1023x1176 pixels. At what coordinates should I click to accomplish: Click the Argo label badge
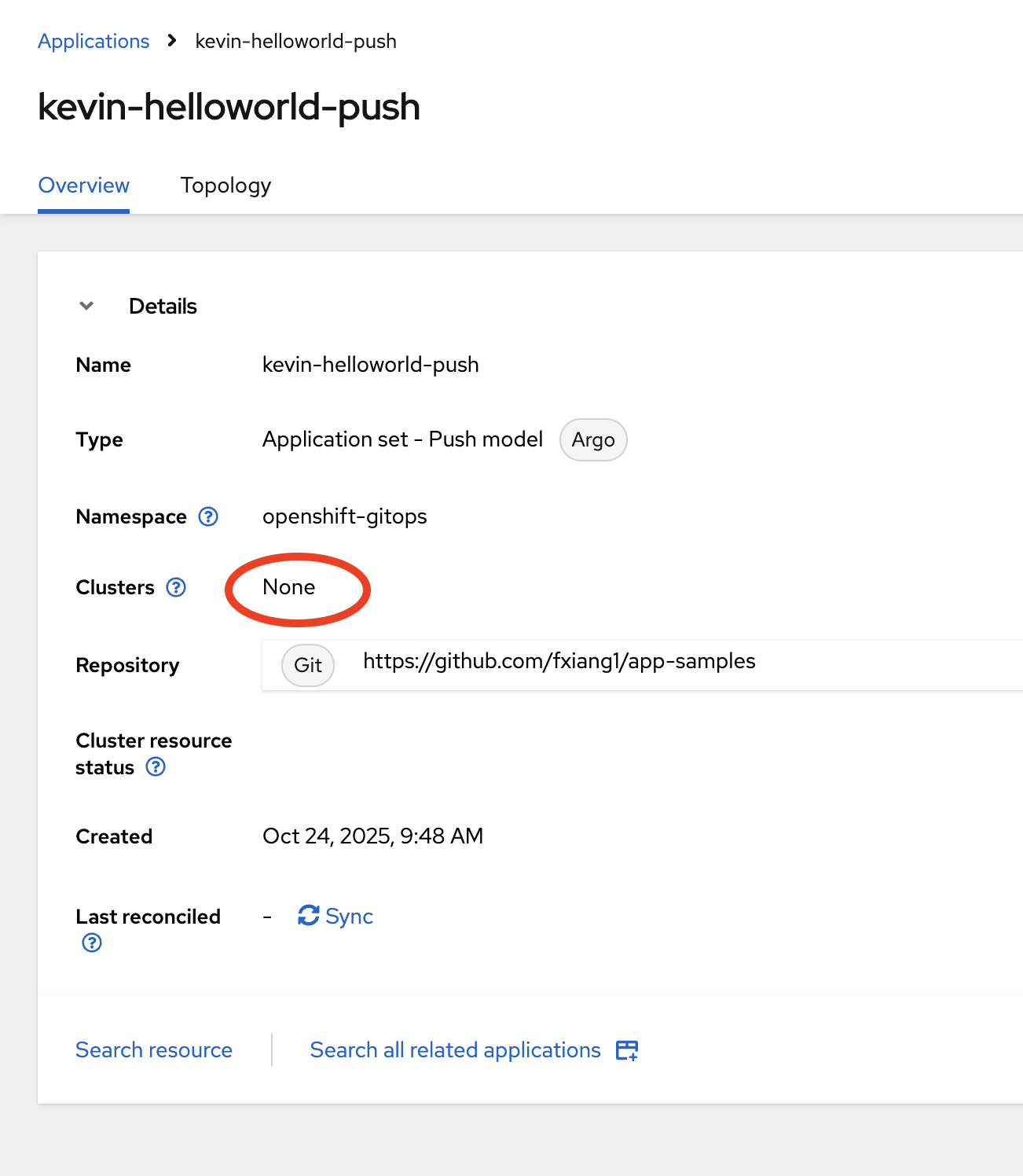[x=593, y=440]
